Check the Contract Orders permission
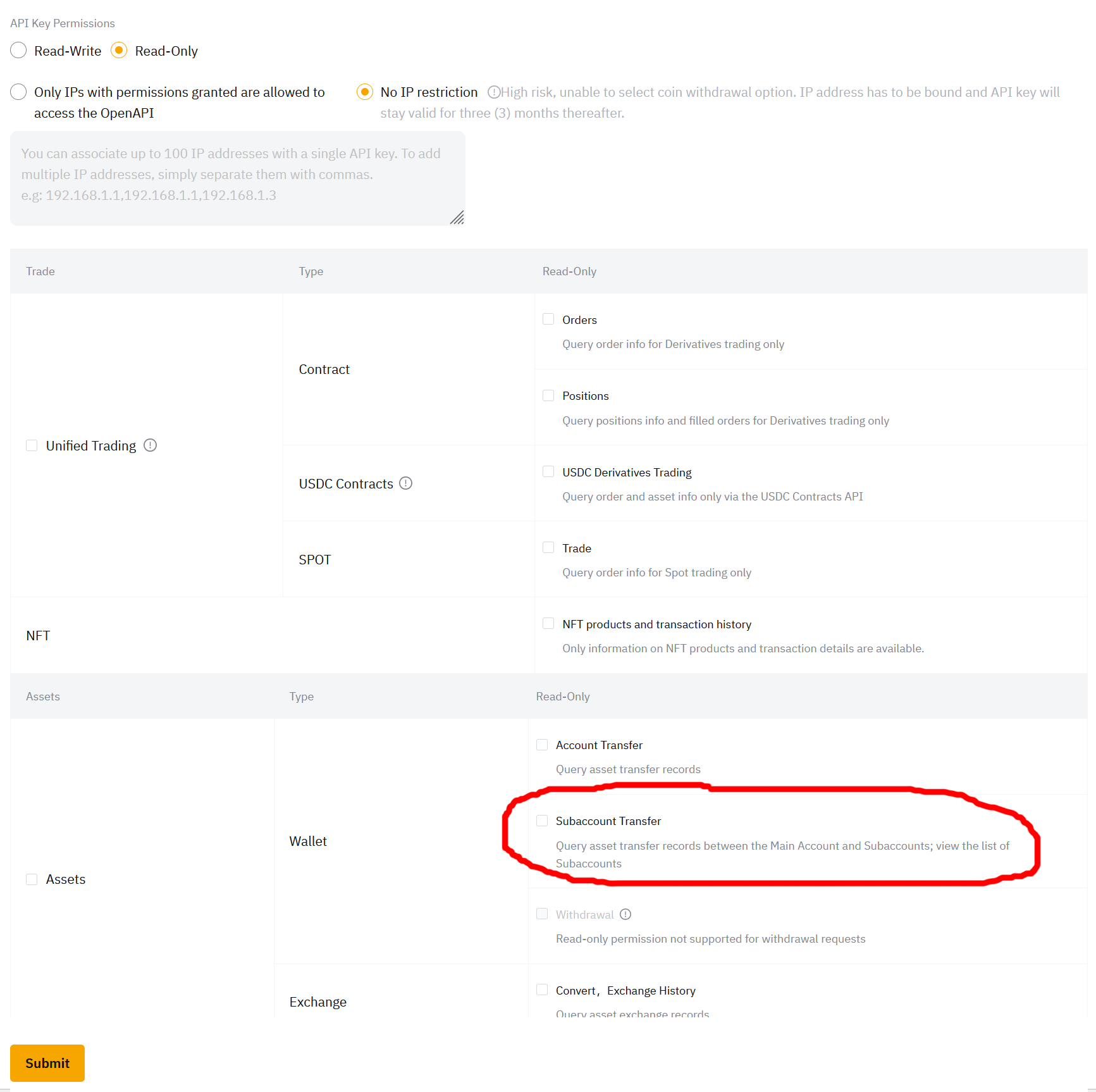The width and height of the screenshot is (1096, 1092). [x=548, y=320]
